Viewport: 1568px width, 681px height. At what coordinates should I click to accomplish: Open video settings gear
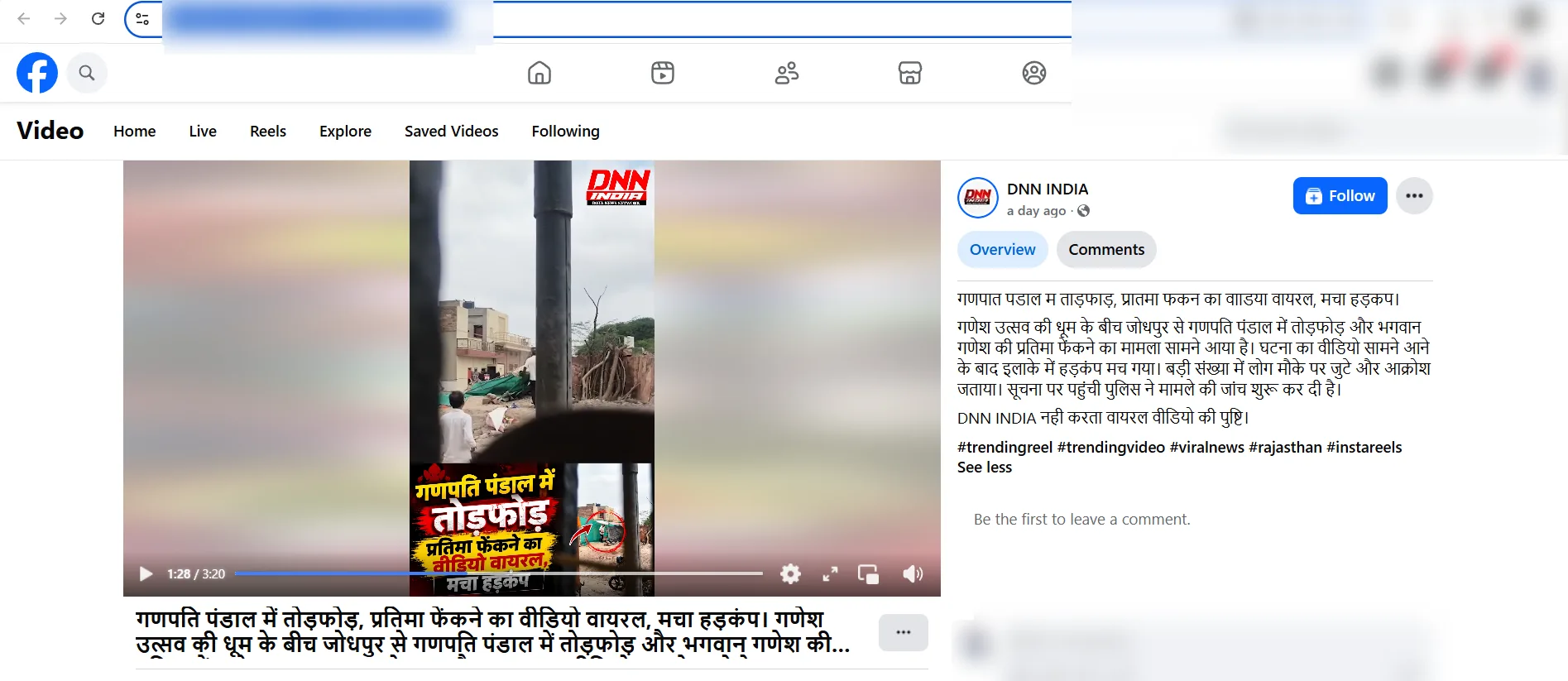[x=791, y=574]
